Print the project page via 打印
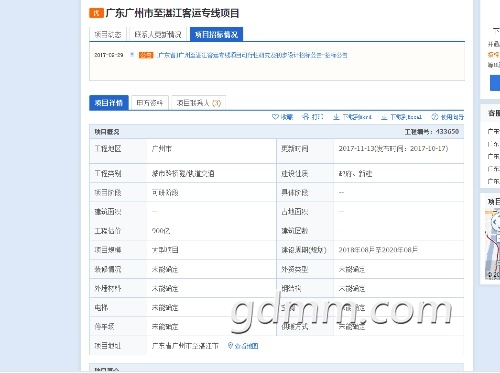The image size is (500, 373). 313,117
